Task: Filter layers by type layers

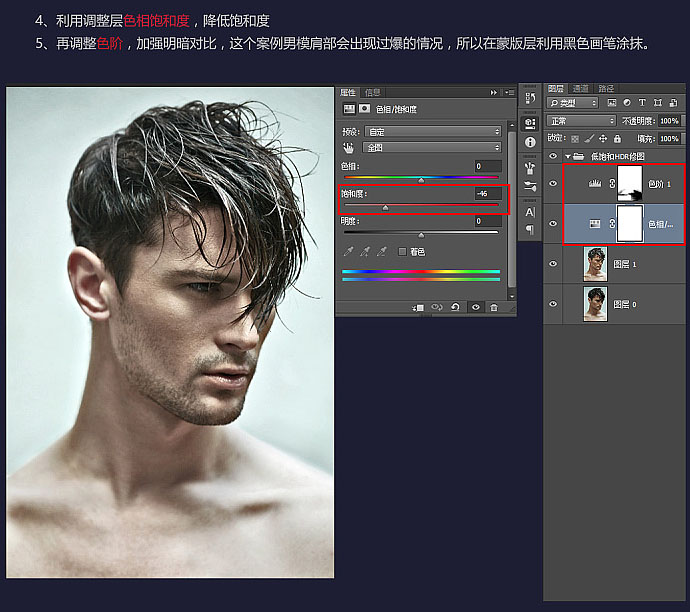Action: point(642,103)
